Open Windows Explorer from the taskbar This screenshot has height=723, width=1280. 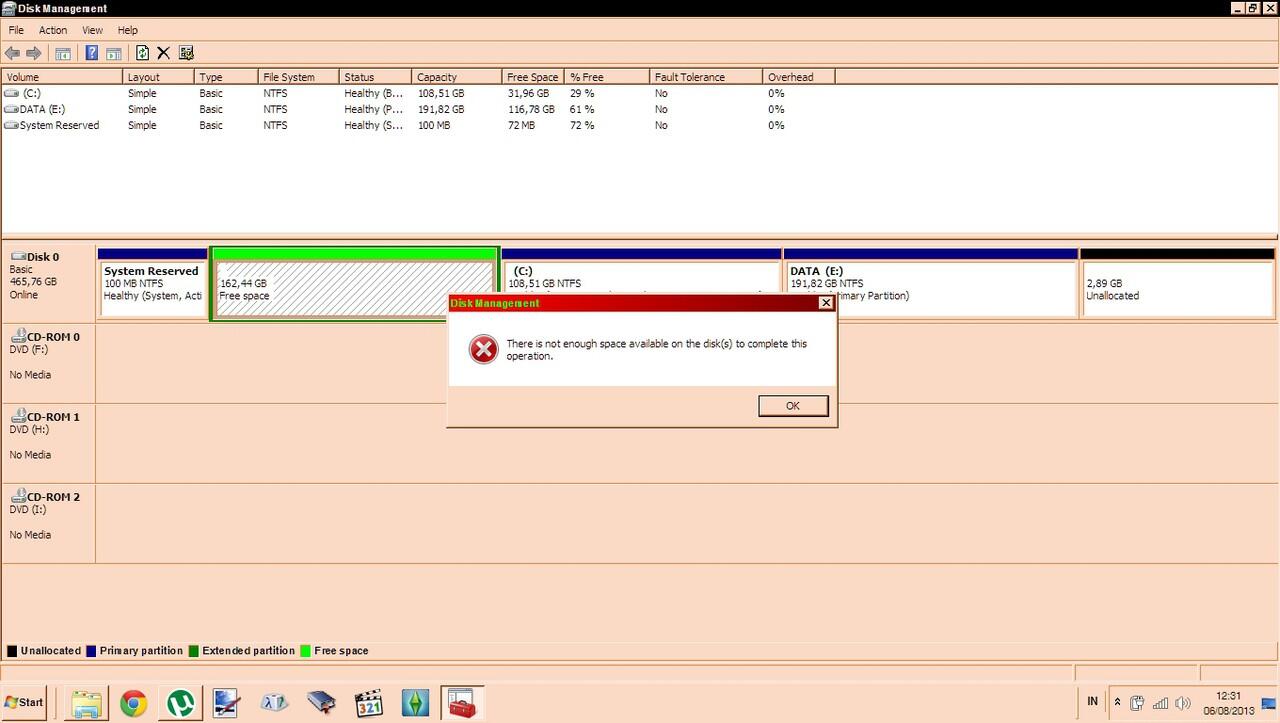point(88,702)
